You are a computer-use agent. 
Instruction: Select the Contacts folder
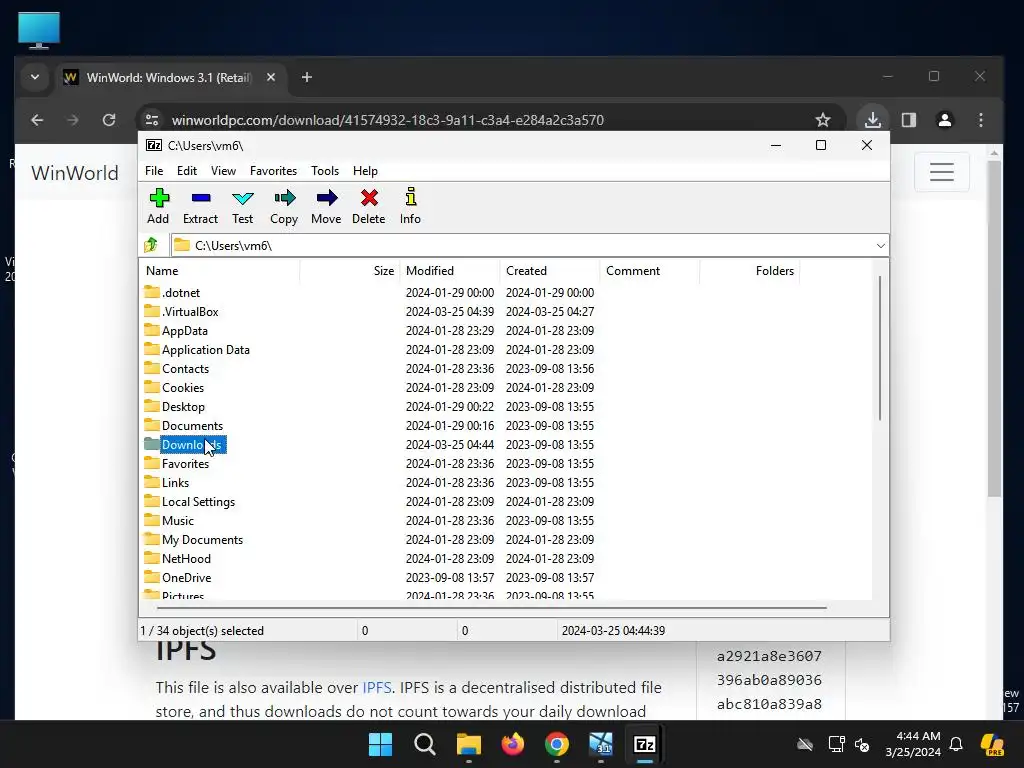(x=176, y=368)
